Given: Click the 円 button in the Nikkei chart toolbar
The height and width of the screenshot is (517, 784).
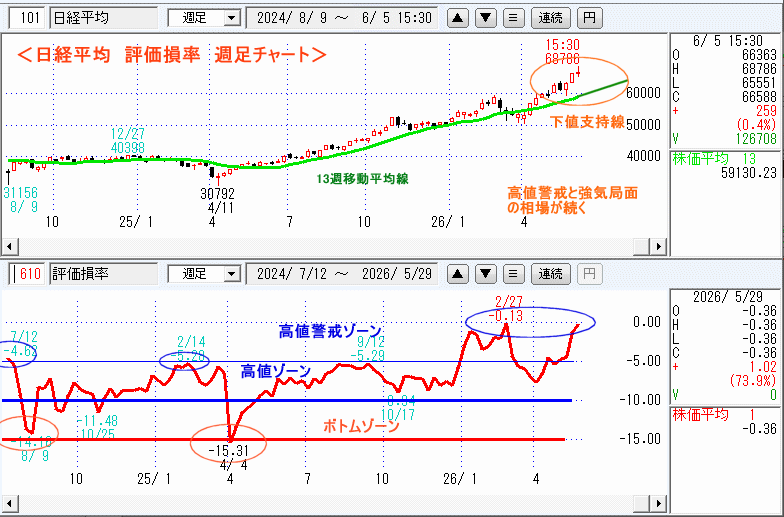Looking at the screenshot, I should [590, 18].
